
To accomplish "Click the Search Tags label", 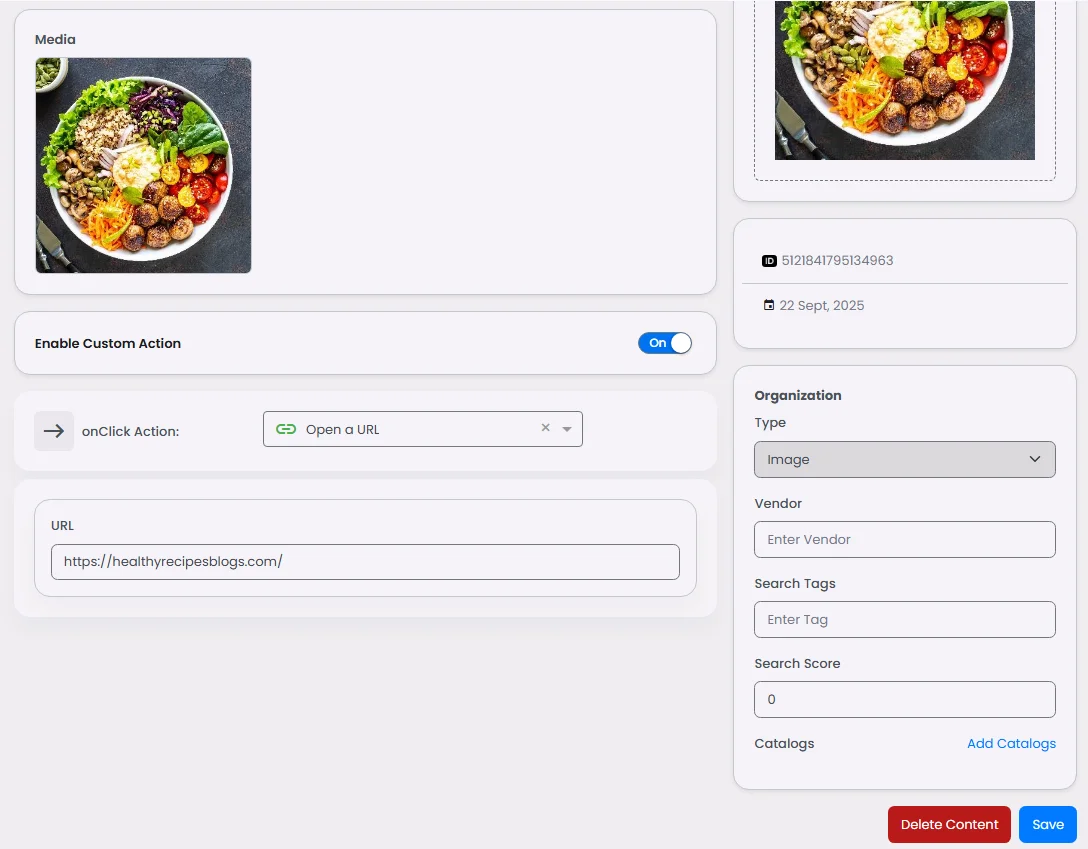I will pos(795,583).
